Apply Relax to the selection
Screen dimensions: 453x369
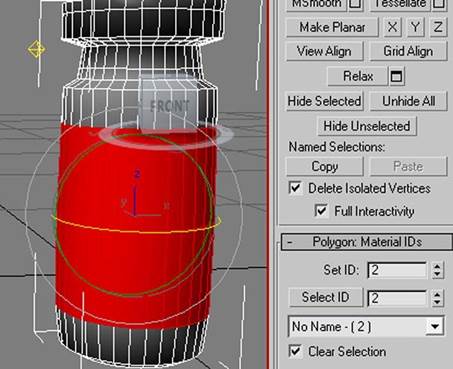click(x=358, y=76)
